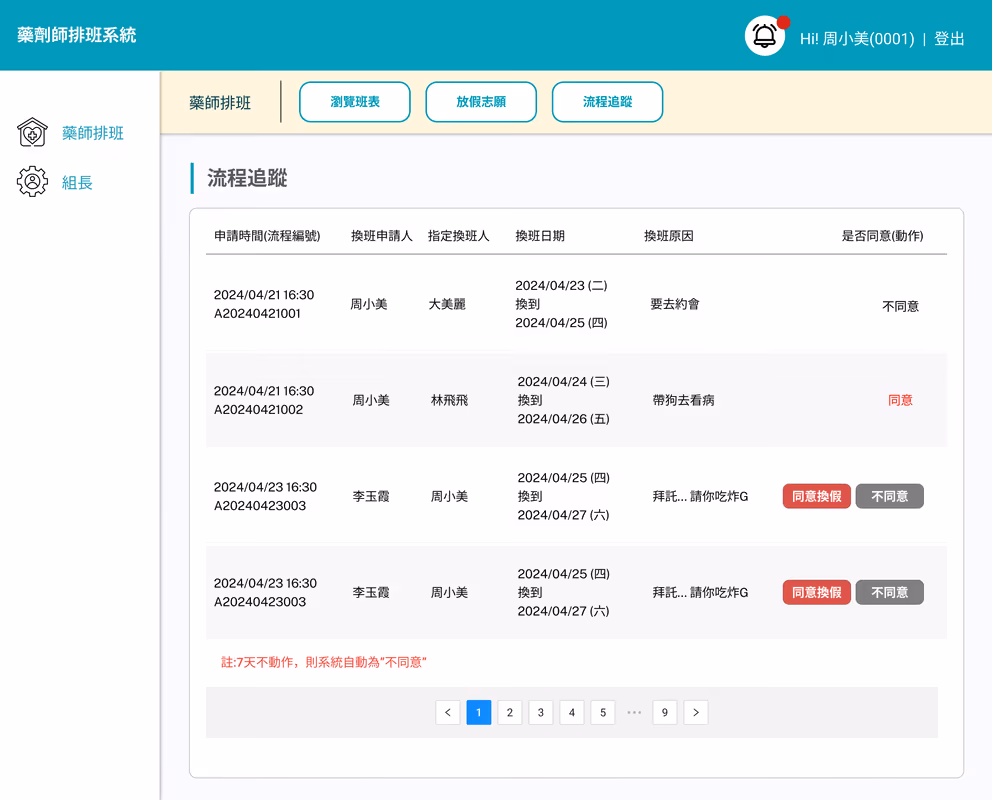Click the 指定換班人 column header

click(x=459, y=236)
